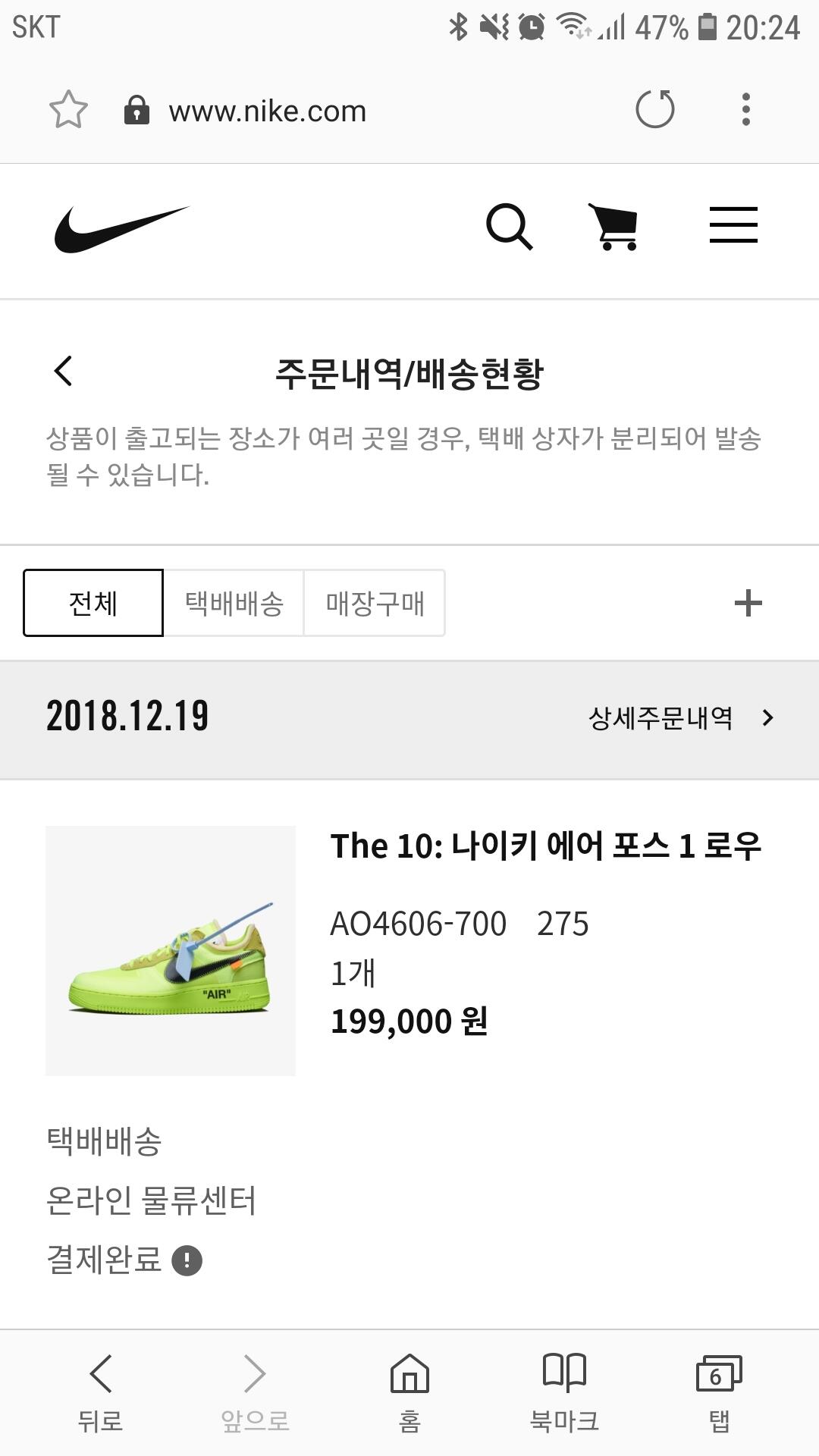Image resolution: width=819 pixels, height=1456 pixels.
Task: Open the search magnifier icon
Action: tap(509, 226)
